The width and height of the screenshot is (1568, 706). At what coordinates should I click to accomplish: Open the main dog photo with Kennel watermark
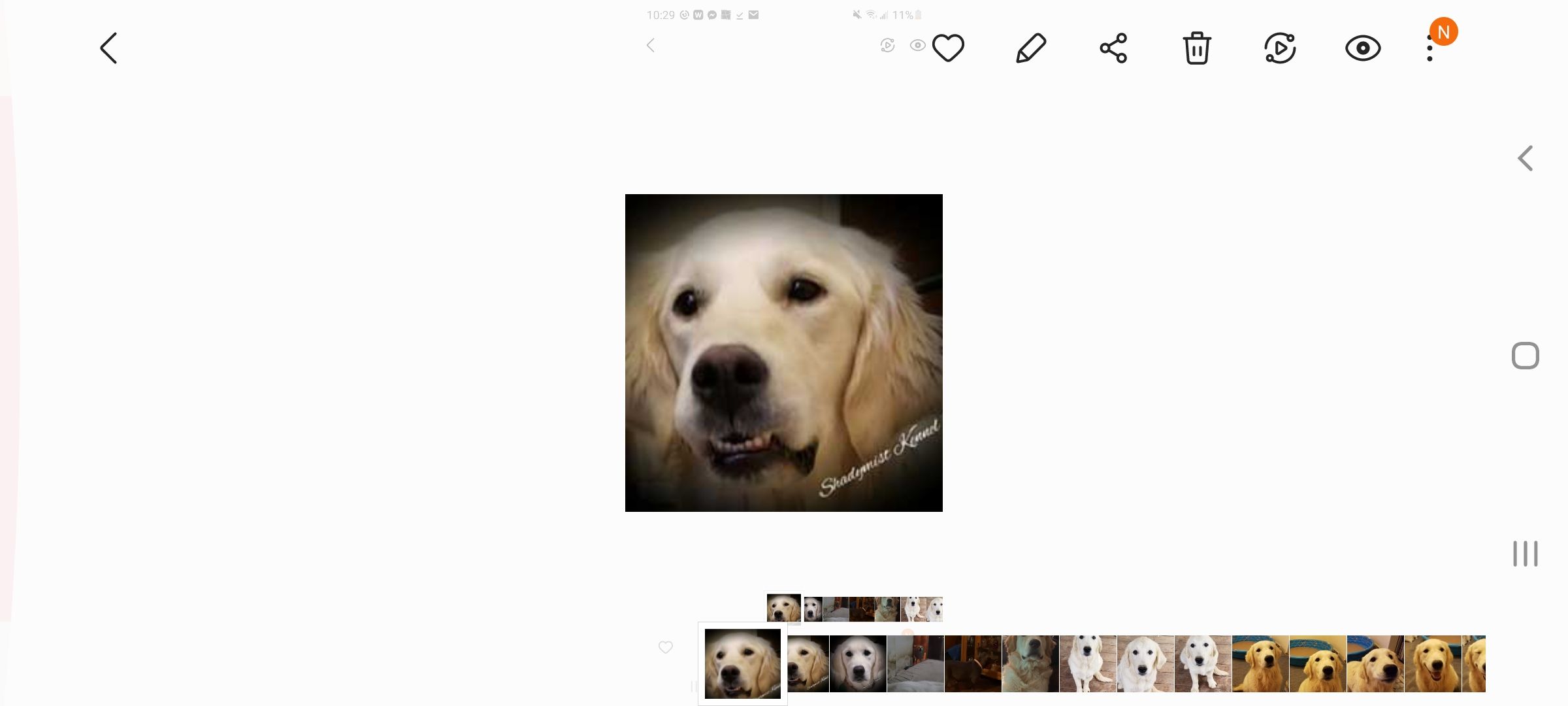[x=783, y=353]
